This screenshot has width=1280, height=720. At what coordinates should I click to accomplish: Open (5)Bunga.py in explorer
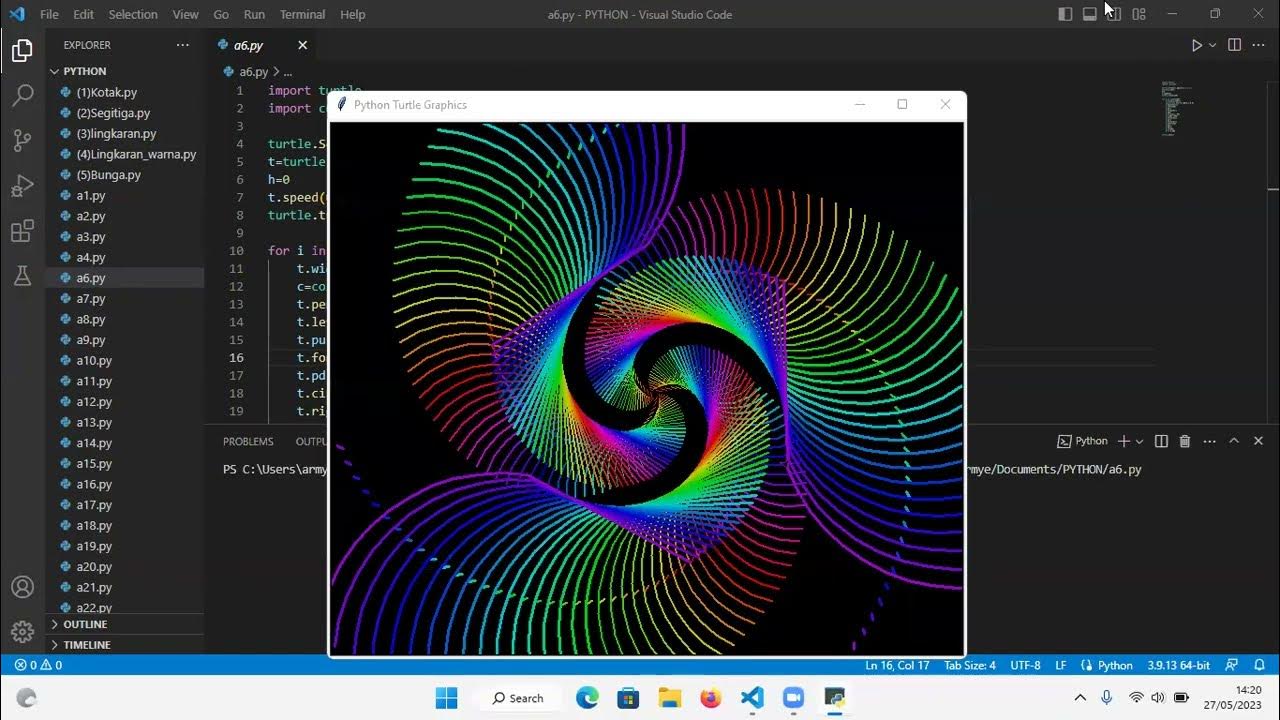click(108, 175)
